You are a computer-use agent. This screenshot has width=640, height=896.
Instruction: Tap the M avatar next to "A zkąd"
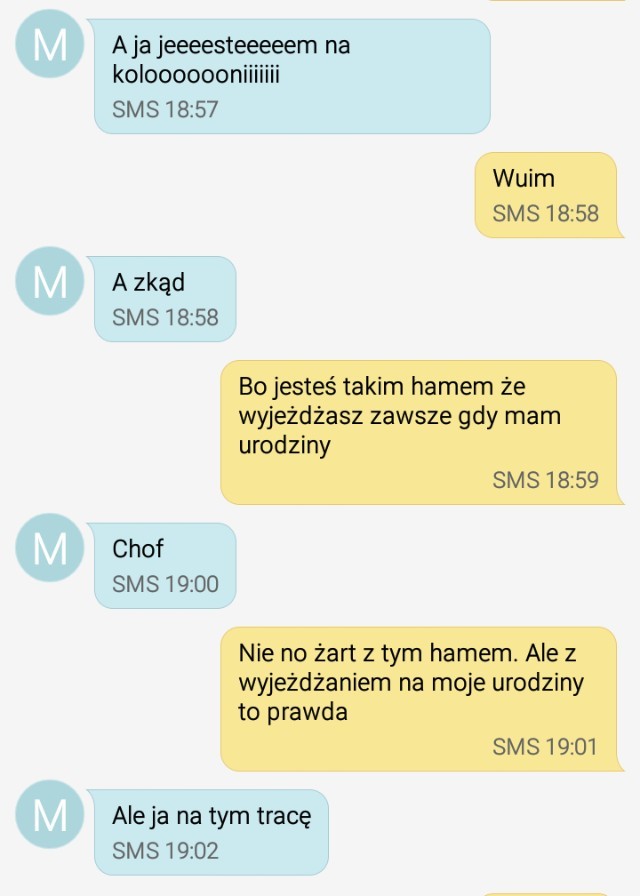click(50, 281)
